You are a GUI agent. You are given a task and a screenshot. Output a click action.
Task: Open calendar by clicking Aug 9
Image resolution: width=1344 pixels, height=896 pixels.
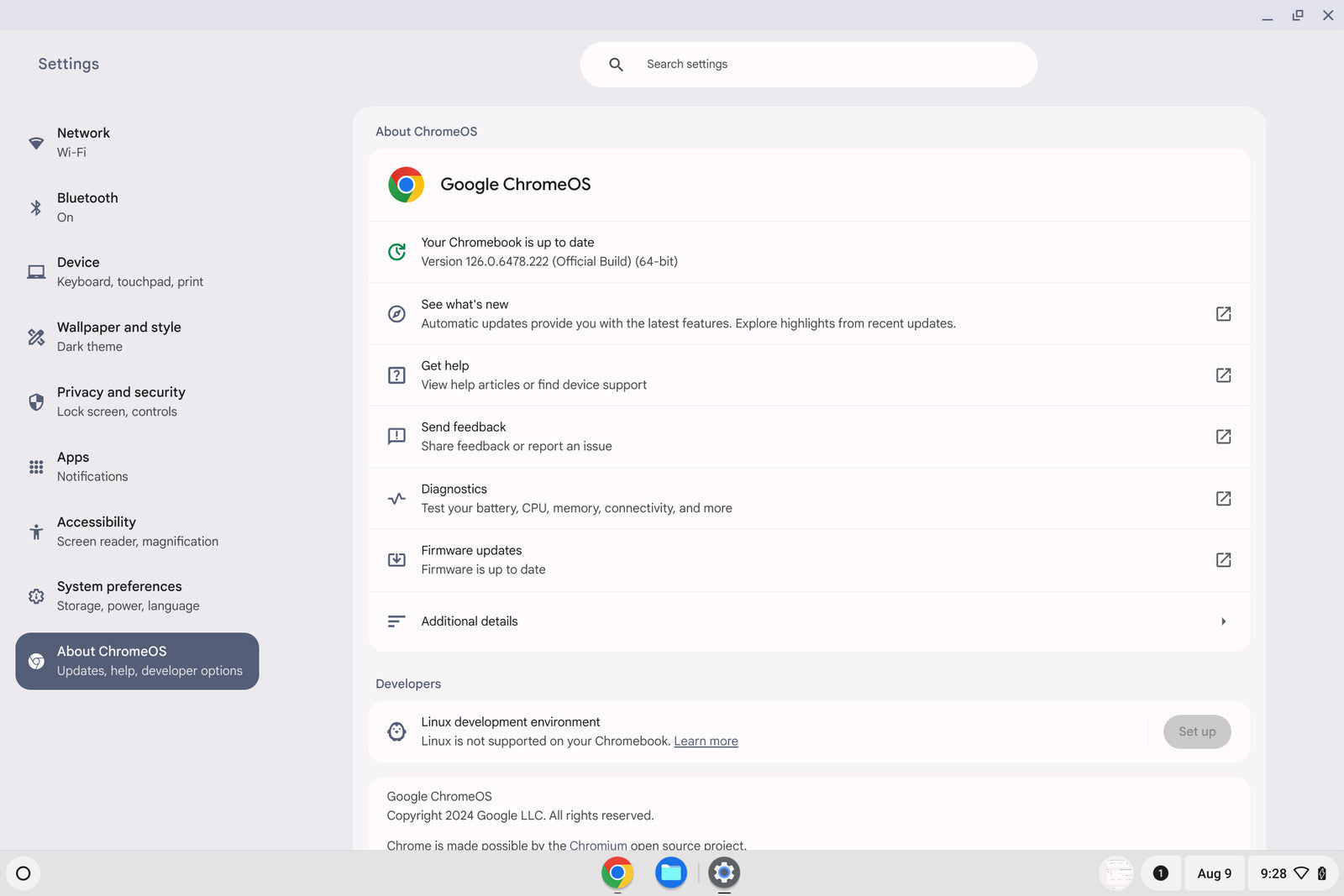click(x=1214, y=873)
